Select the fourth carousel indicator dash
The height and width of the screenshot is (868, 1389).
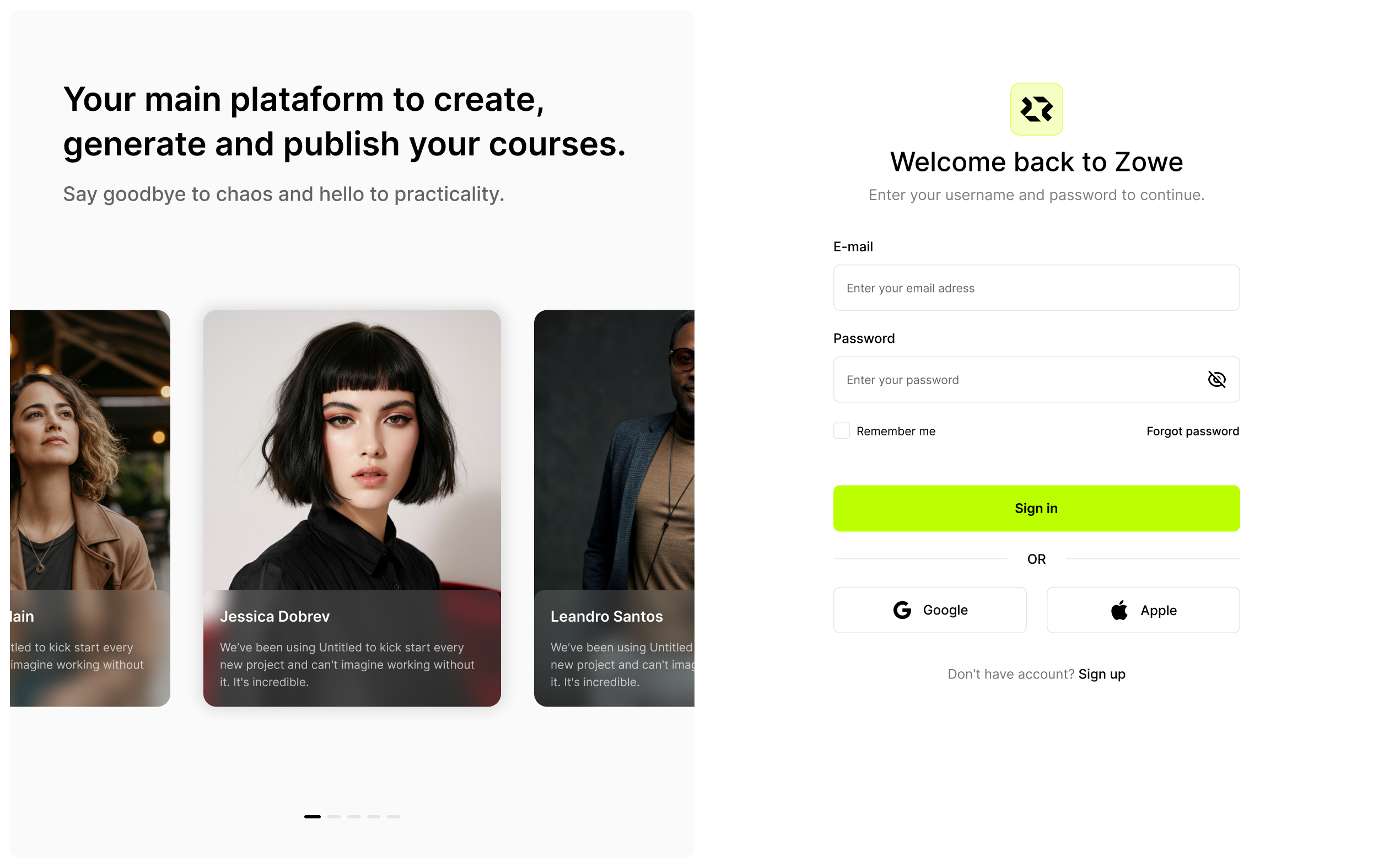point(374,816)
